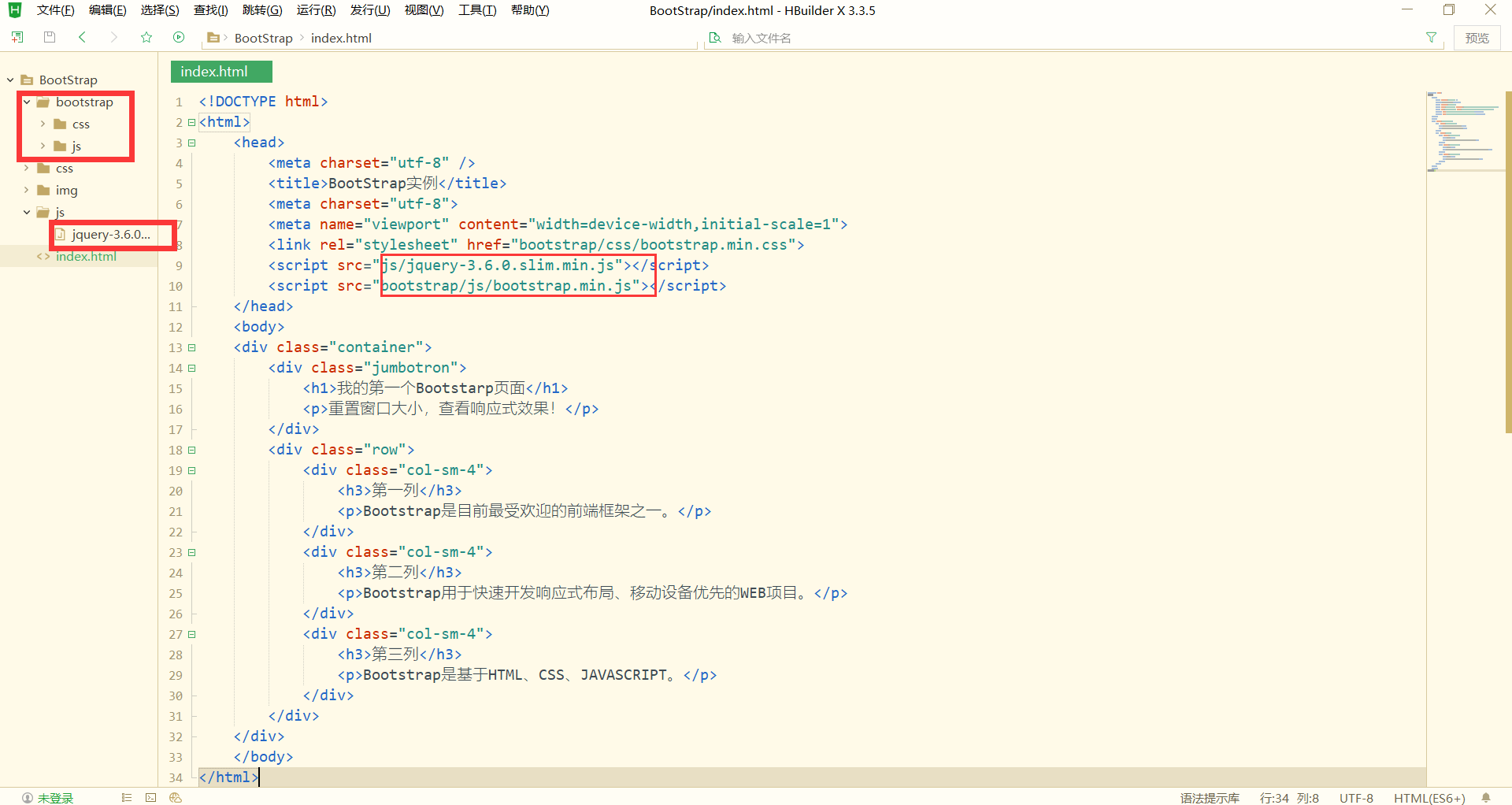Open notifications bell icon

pos(1486,798)
